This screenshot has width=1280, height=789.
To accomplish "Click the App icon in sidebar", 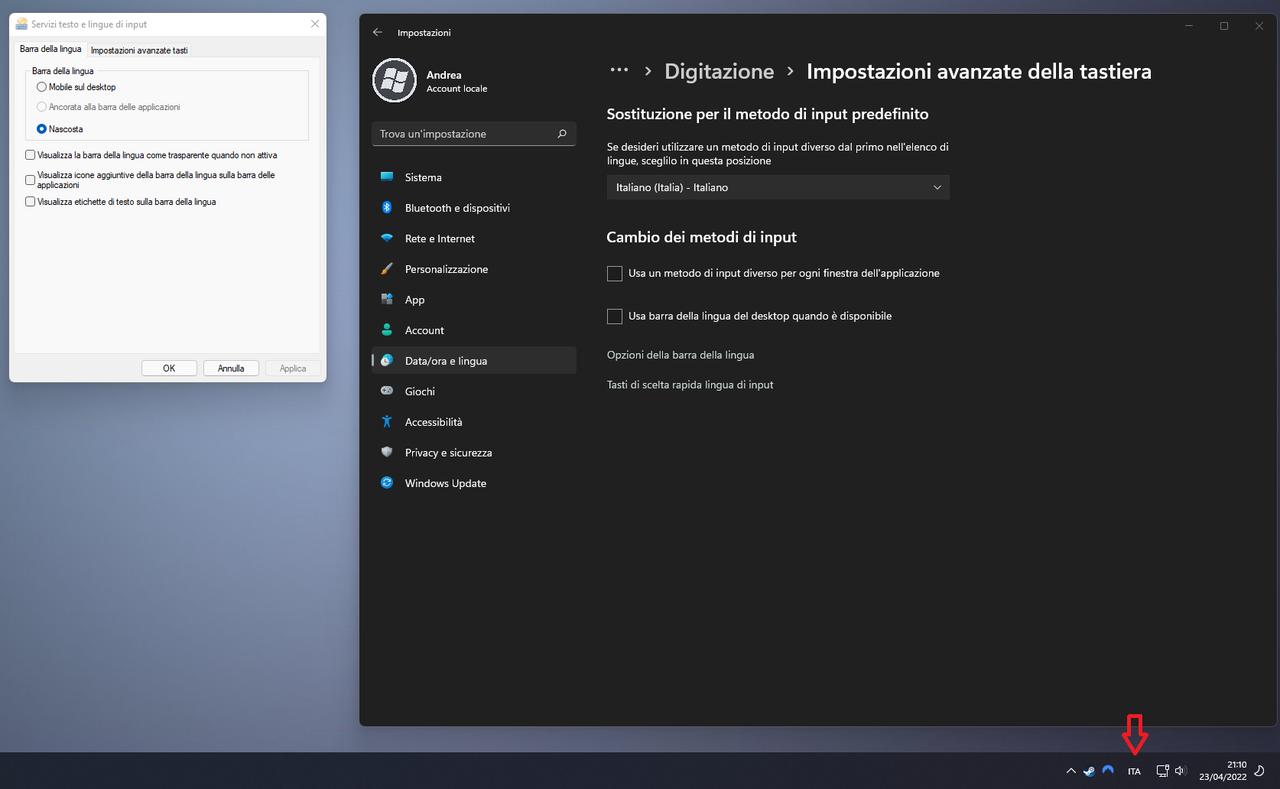I will 387,299.
